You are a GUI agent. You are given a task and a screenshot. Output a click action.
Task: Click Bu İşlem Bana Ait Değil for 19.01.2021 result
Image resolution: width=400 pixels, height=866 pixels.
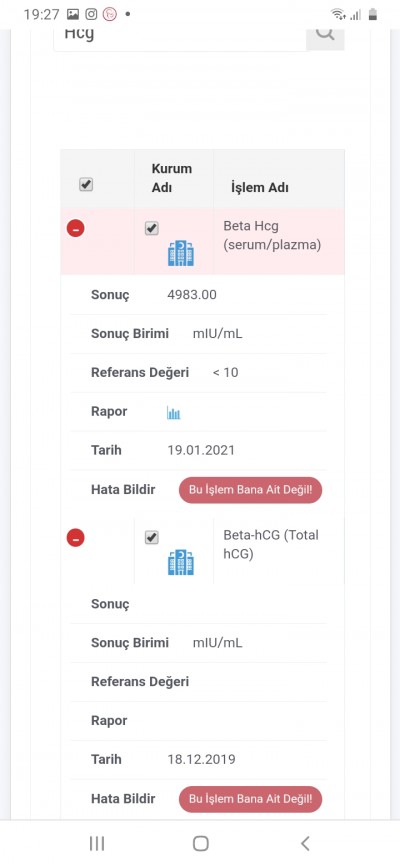[250, 490]
